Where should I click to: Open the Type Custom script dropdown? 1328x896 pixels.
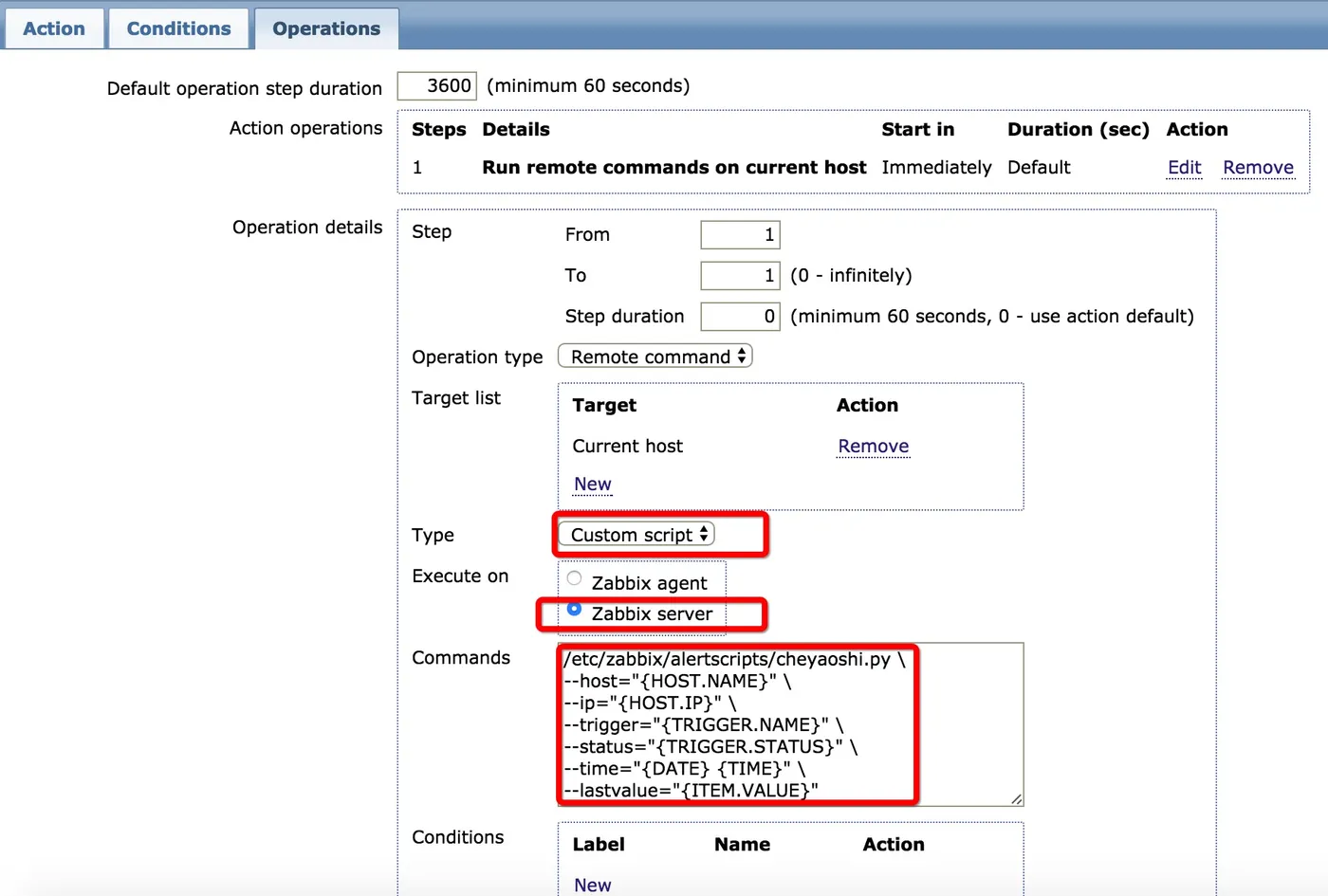click(636, 535)
